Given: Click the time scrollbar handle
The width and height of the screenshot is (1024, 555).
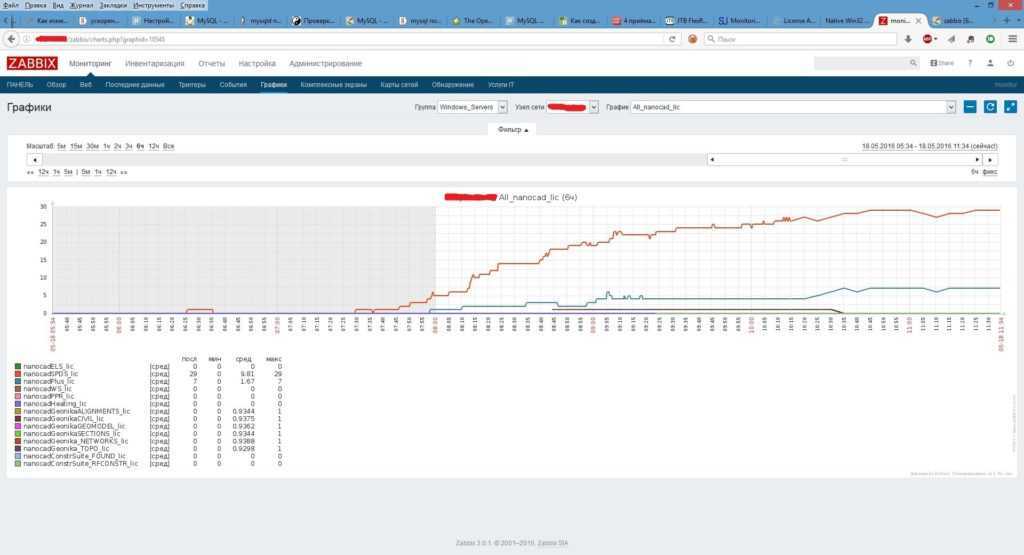Looking at the screenshot, I should point(844,159).
